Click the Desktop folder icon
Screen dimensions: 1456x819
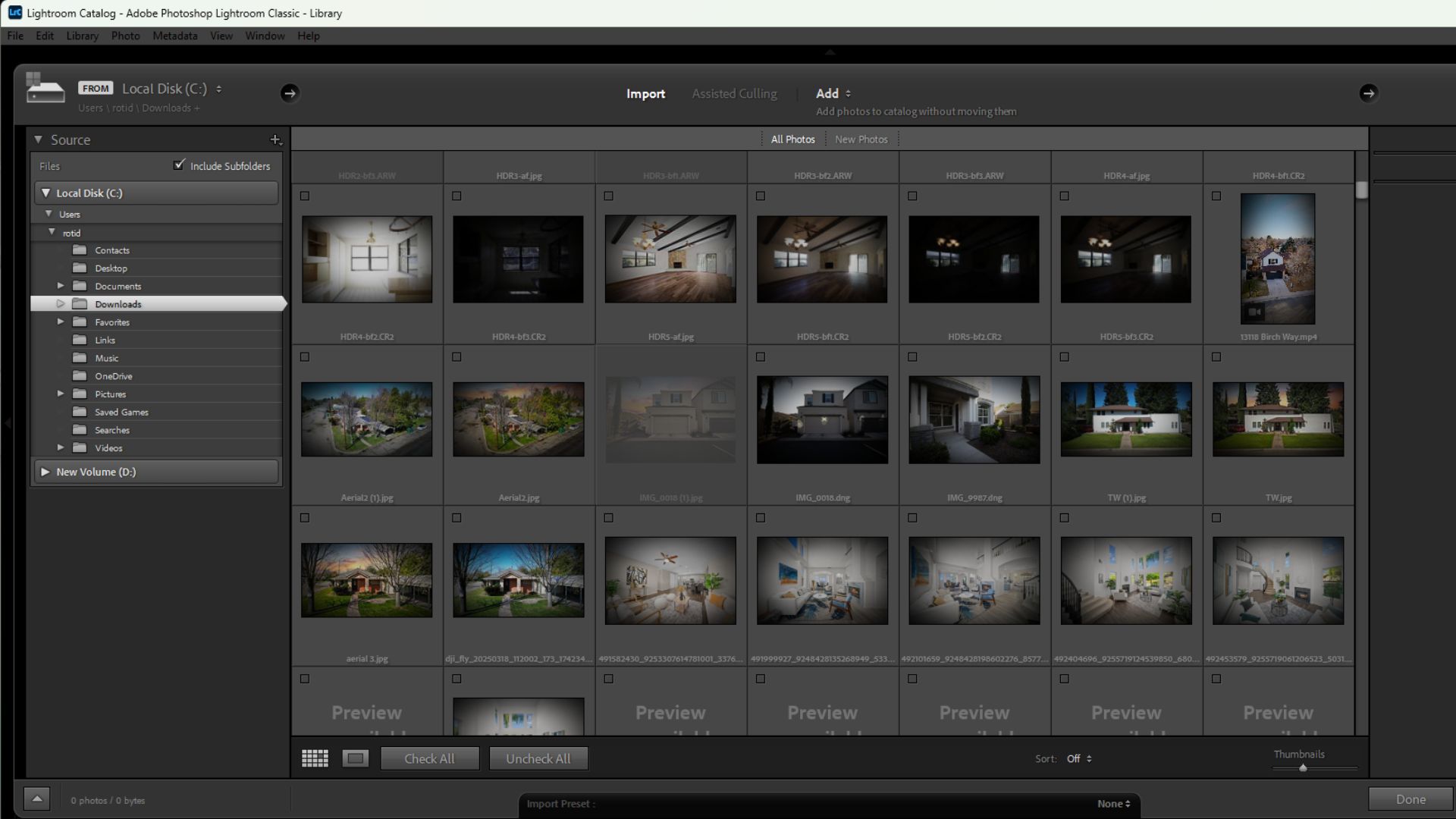coord(80,268)
